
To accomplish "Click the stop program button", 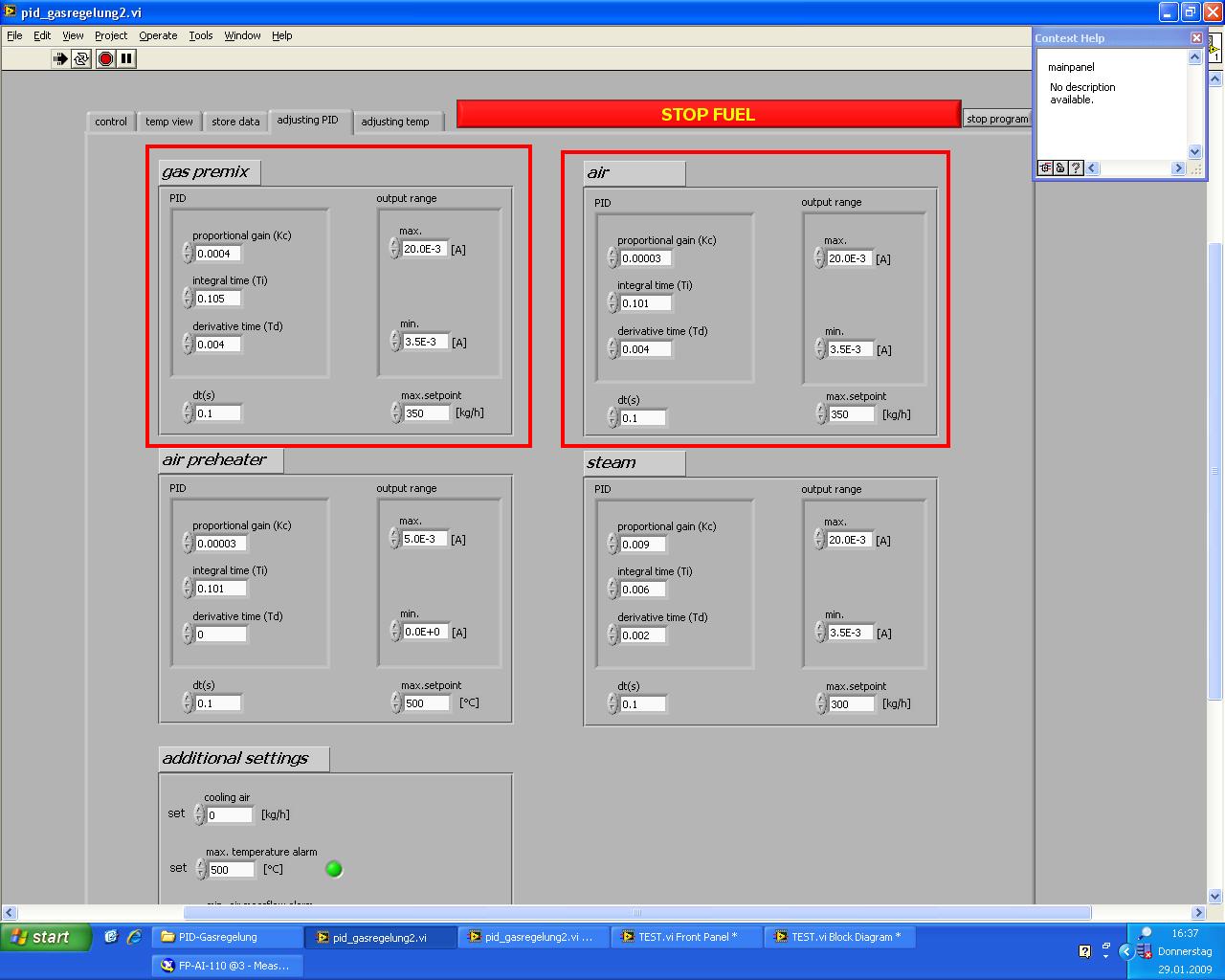I will tap(996, 119).
